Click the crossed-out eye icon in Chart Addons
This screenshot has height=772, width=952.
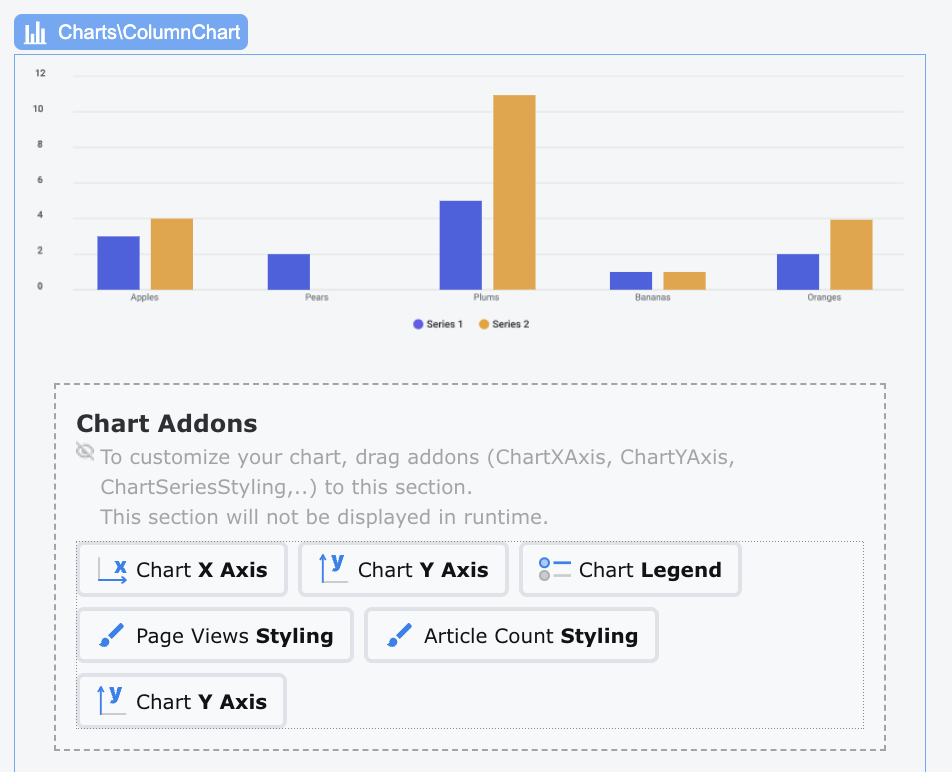84,451
